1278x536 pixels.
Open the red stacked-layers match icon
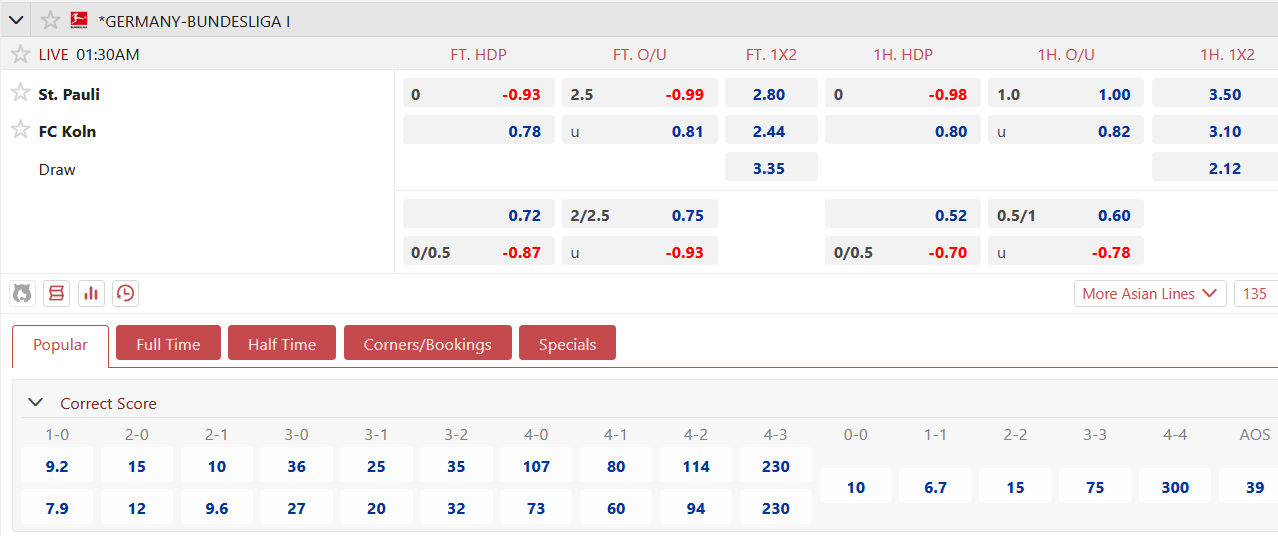click(x=56, y=293)
